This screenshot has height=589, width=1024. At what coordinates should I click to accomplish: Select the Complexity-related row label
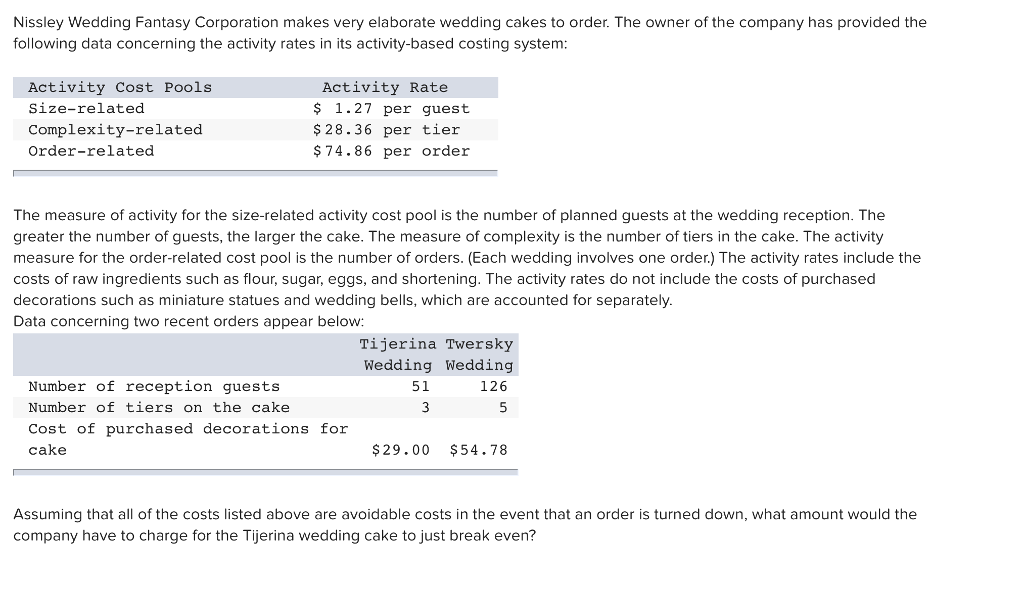click(115, 130)
